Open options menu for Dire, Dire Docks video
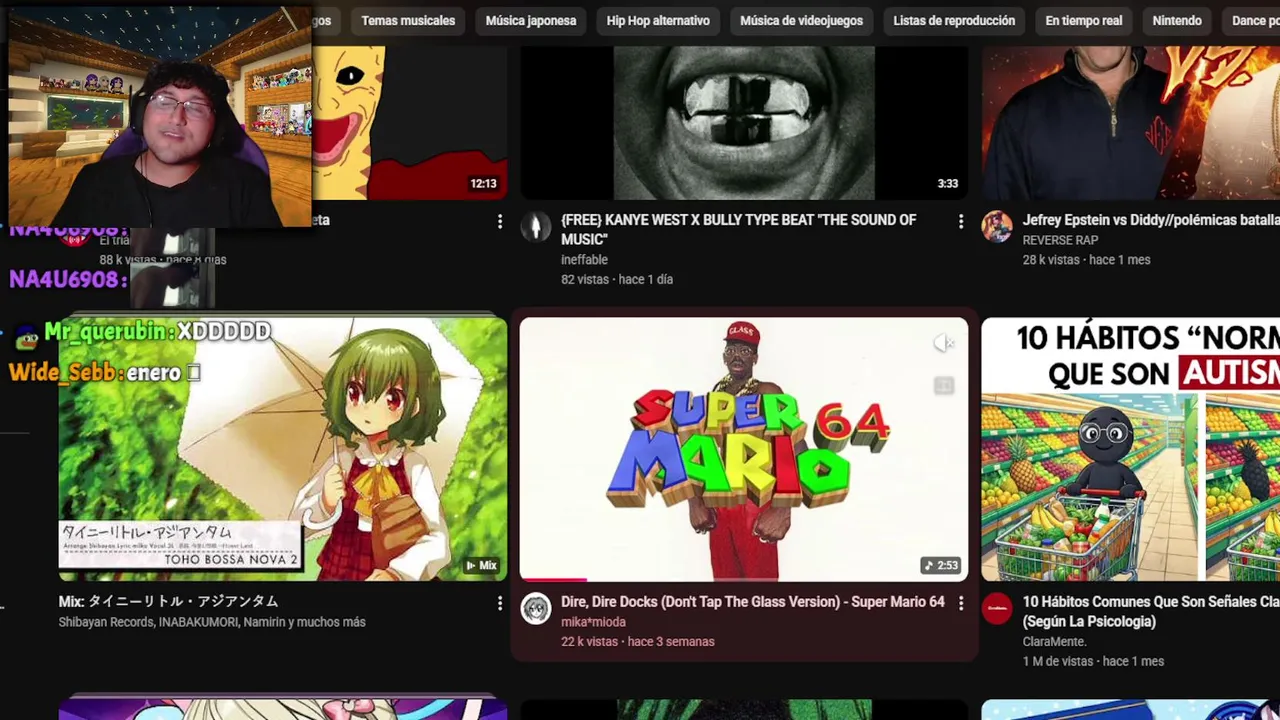1280x720 pixels. coord(961,604)
